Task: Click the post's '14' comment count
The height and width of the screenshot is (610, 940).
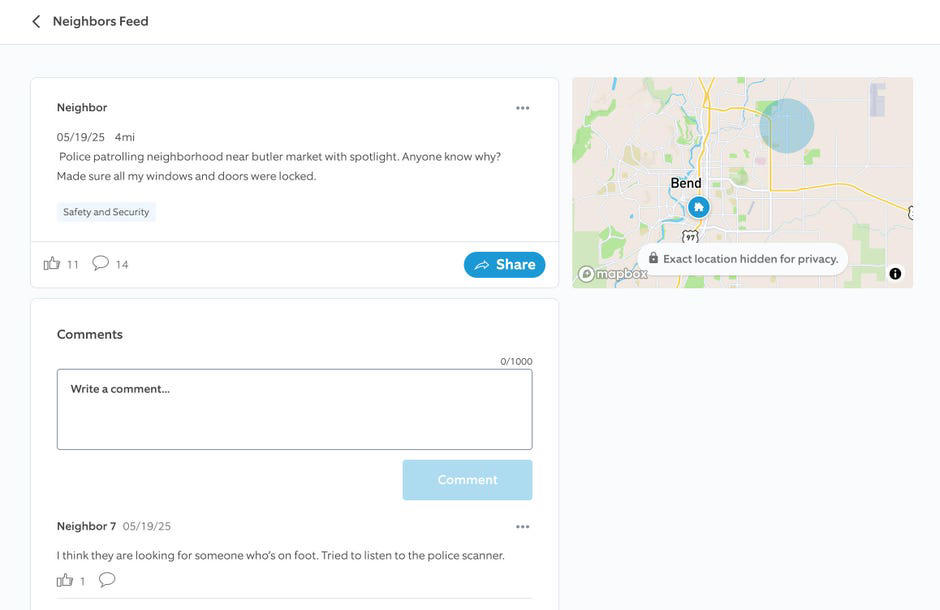Action: [122, 264]
